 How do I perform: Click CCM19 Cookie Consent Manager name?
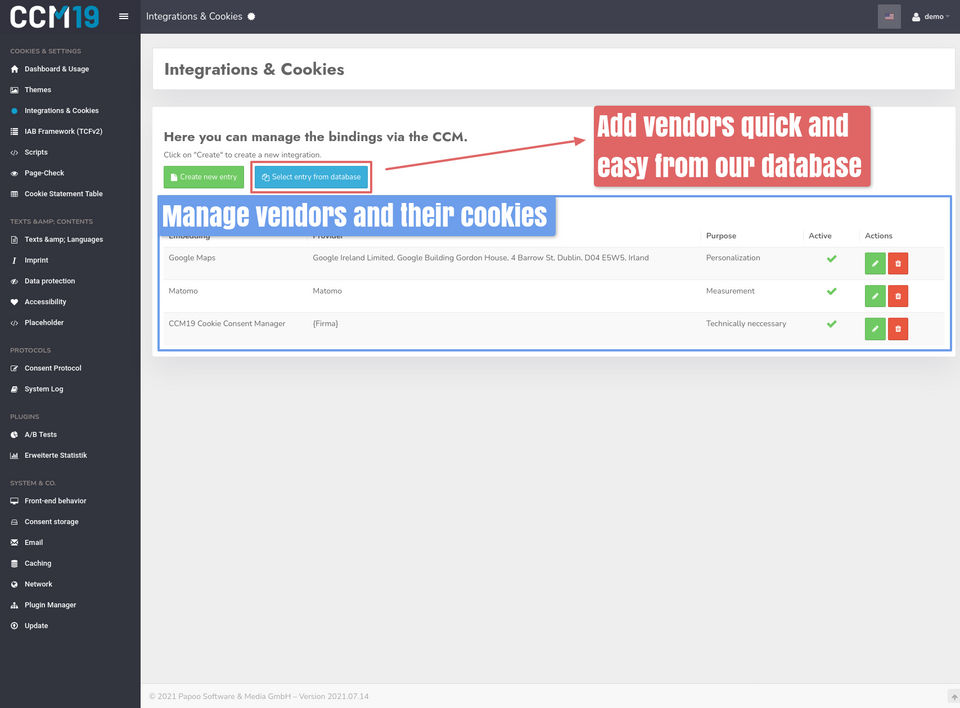pyautogui.click(x=227, y=323)
